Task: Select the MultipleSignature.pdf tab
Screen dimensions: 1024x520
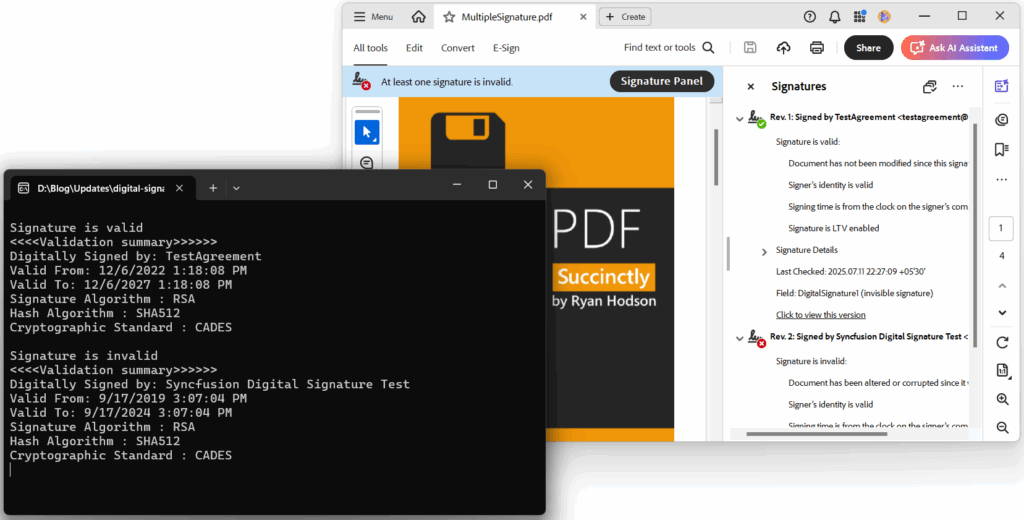Action: tap(513, 17)
